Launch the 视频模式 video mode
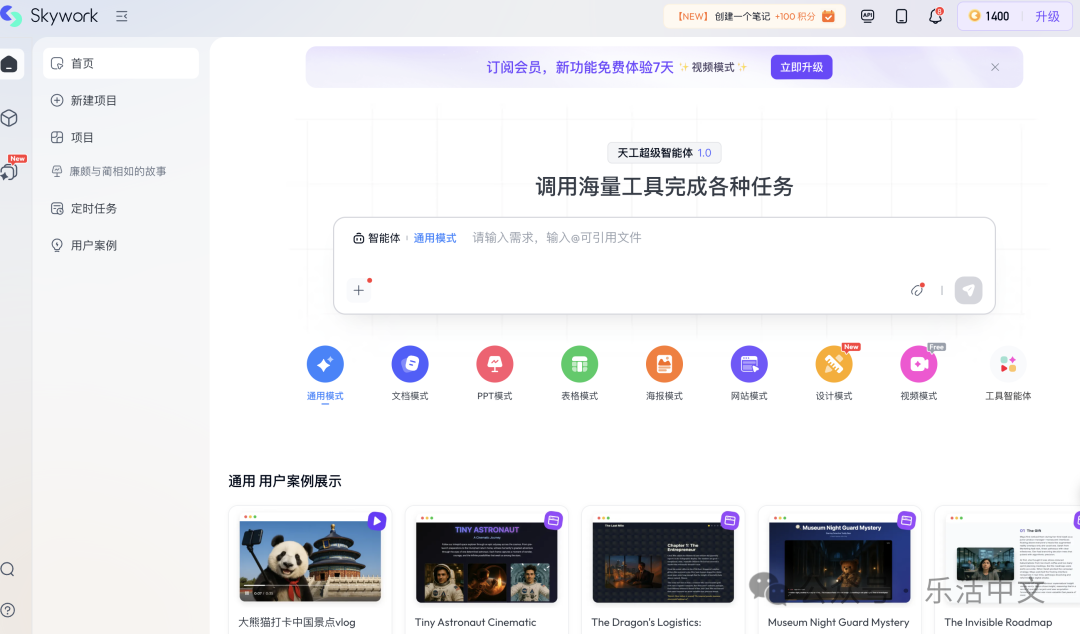The height and width of the screenshot is (634, 1080). tap(919, 364)
